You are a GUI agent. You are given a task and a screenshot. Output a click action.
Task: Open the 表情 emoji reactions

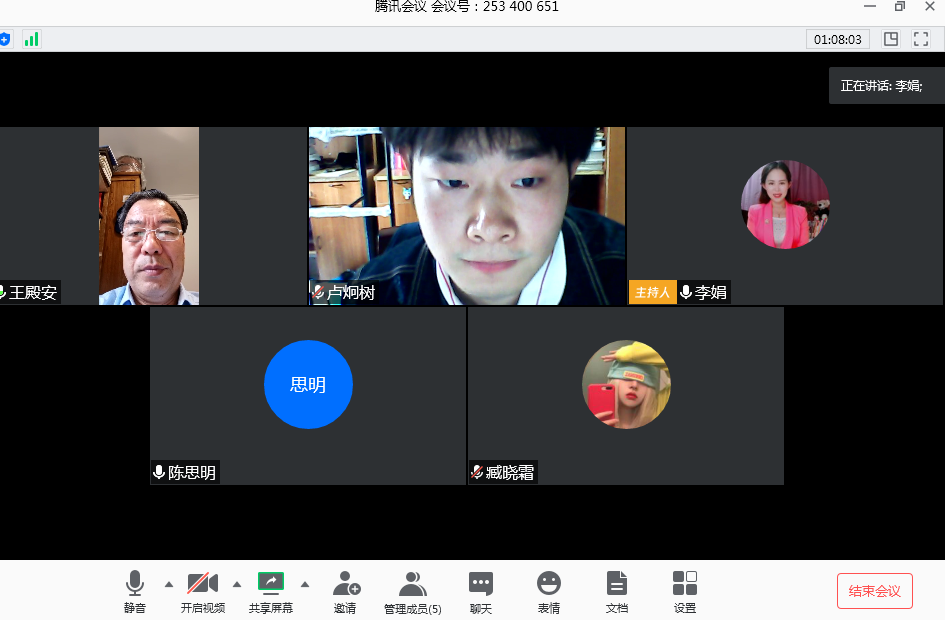tap(549, 590)
